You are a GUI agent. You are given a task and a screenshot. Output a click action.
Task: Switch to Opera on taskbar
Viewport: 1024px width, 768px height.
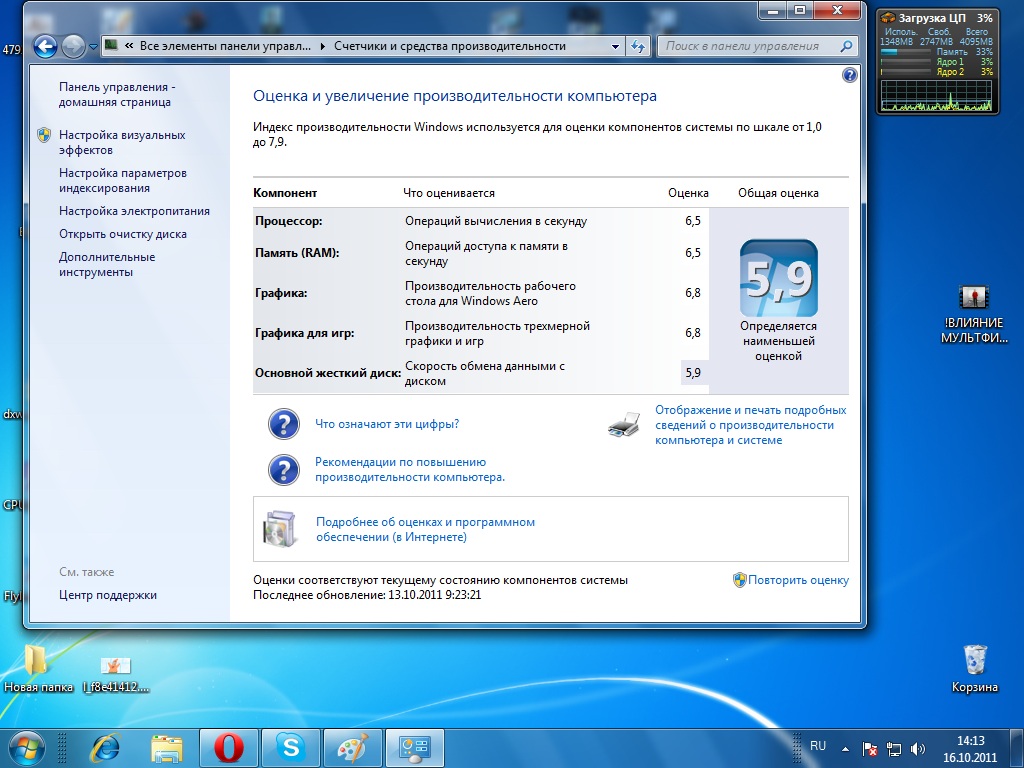pos(229,748)
